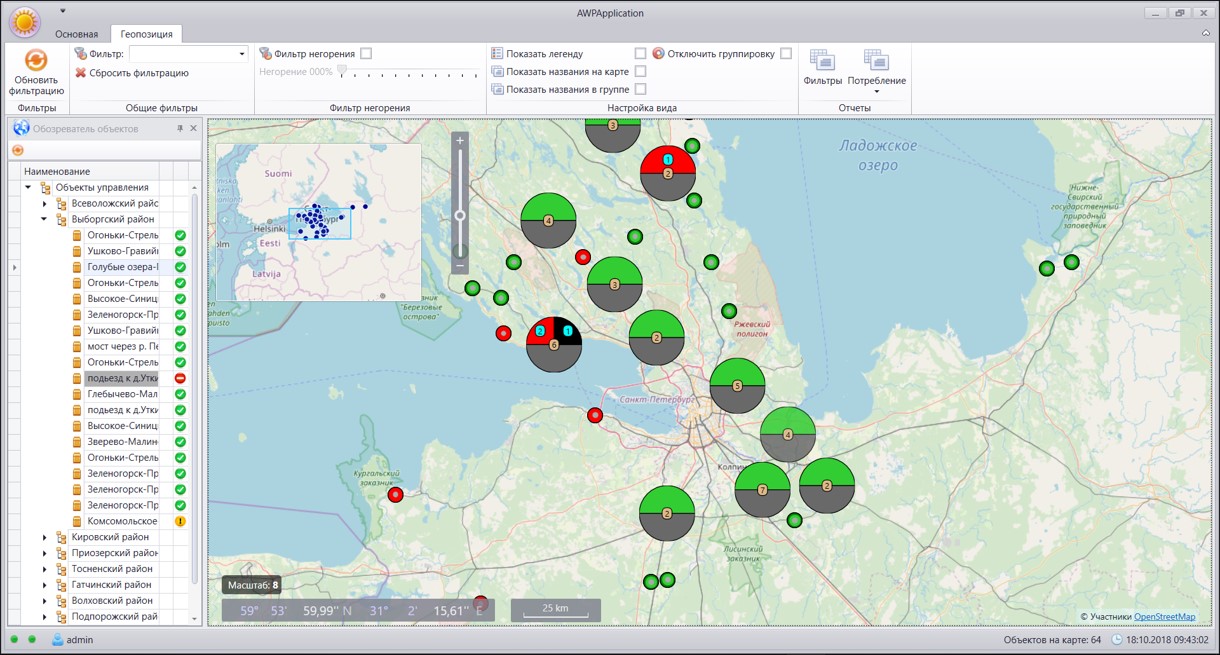The image size is (1220, 655).
Task: Click the map zoom-in plus button
Action: [460, 141]
